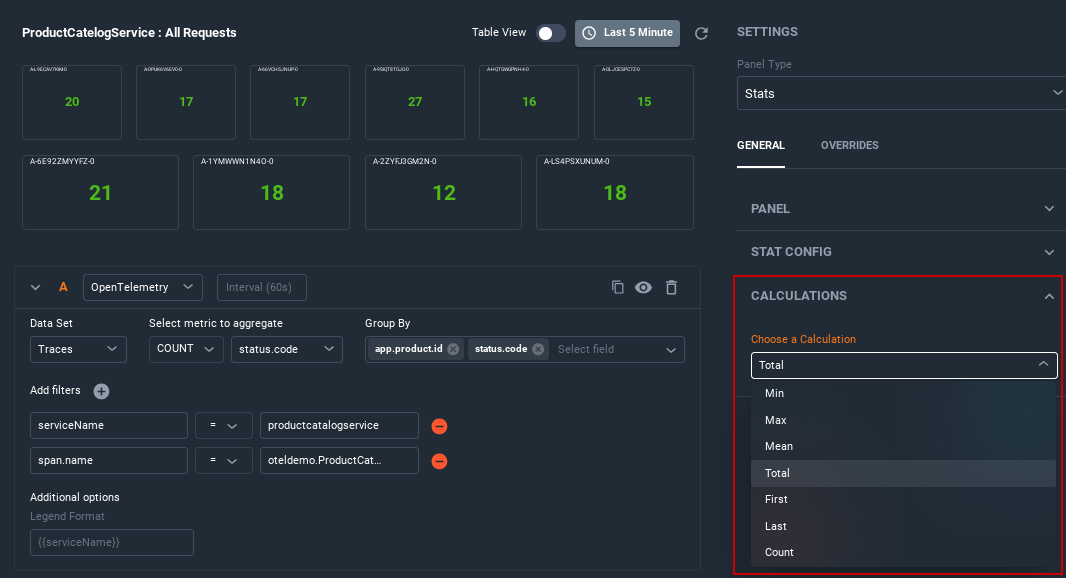Image resolution: width=1066 pixels, height=578 pixels.
Task: Add a new filter with the plus icon
Action: click(100, 391)
